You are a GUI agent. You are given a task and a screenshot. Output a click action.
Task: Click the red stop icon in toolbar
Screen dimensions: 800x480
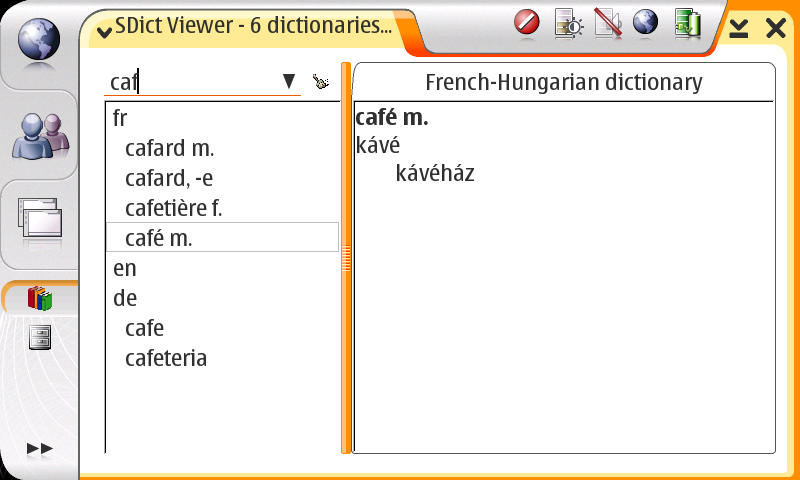click(x=527, y=22)
